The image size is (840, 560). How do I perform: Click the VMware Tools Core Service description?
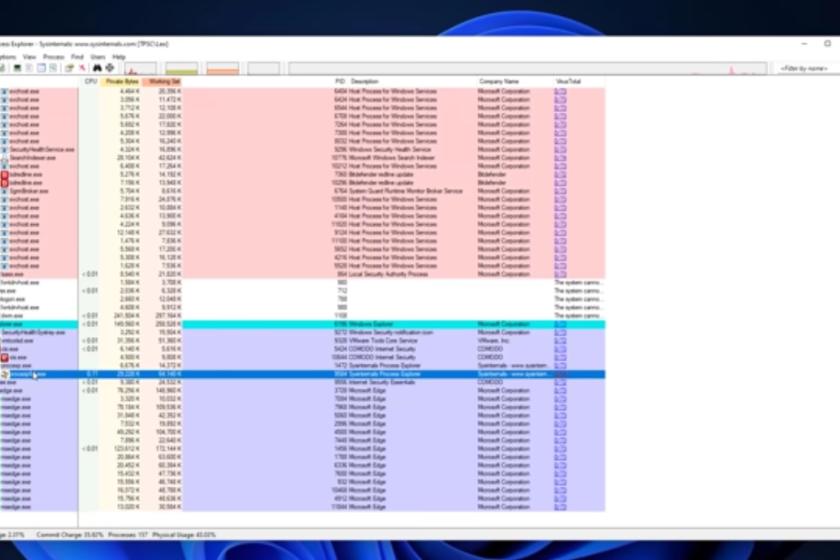[383, 341]
